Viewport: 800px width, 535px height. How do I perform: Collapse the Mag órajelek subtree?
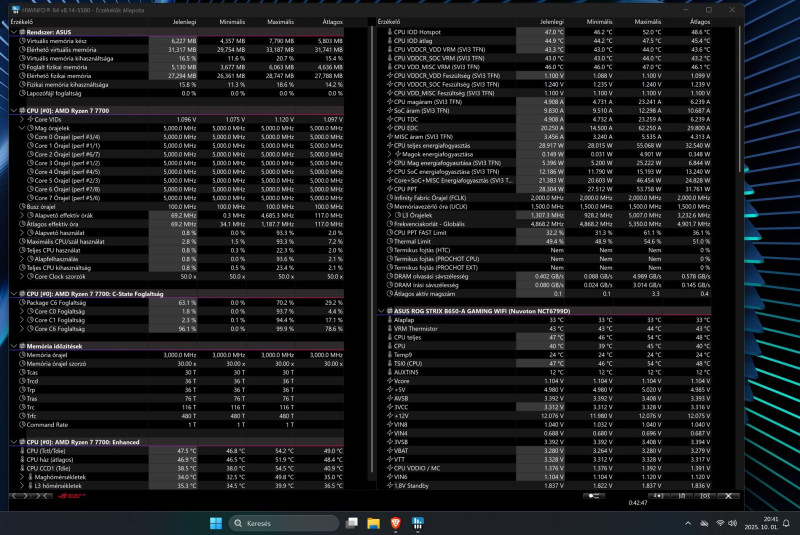[x=22, y=128]
